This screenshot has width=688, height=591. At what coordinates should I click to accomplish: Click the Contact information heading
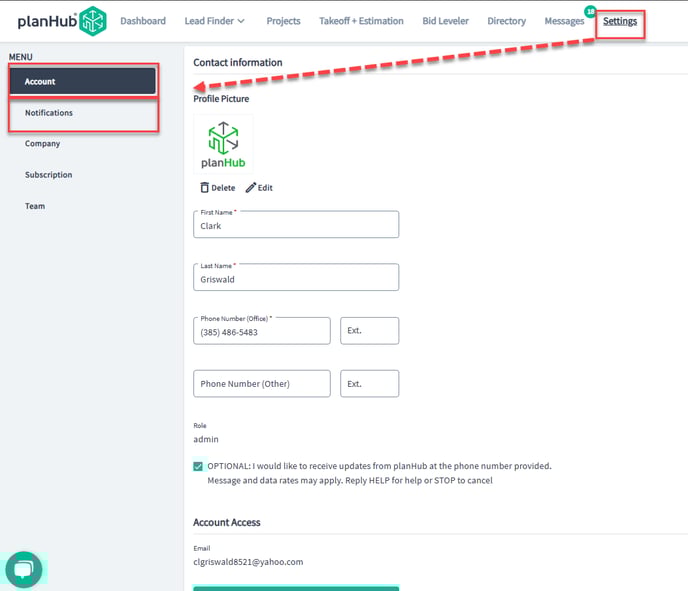(x=238, y=63)
